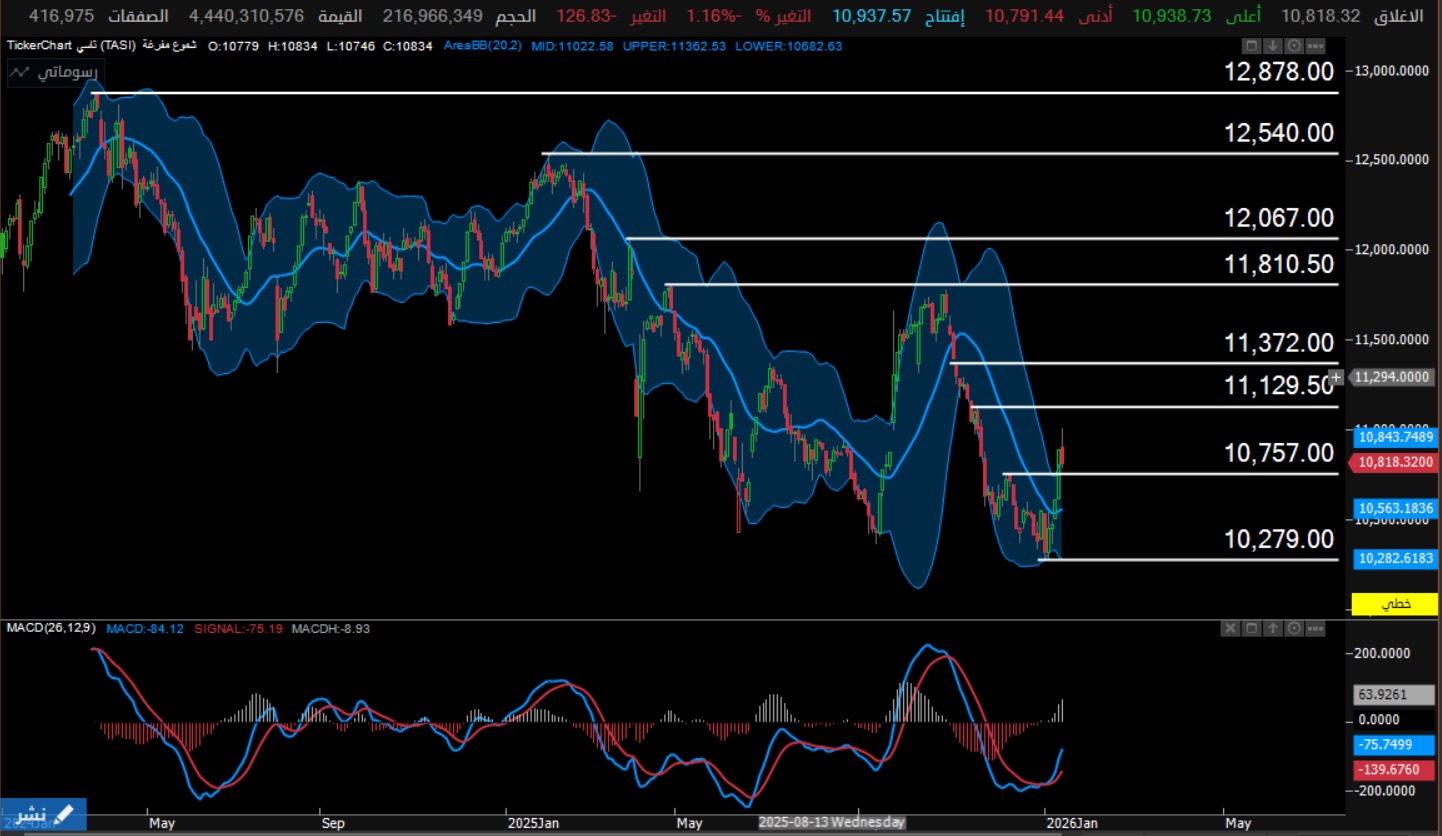The width and height of the screenshot is (1442, 836).
Task: Maximize the main price chart panel
Action: coord(1253,46)
